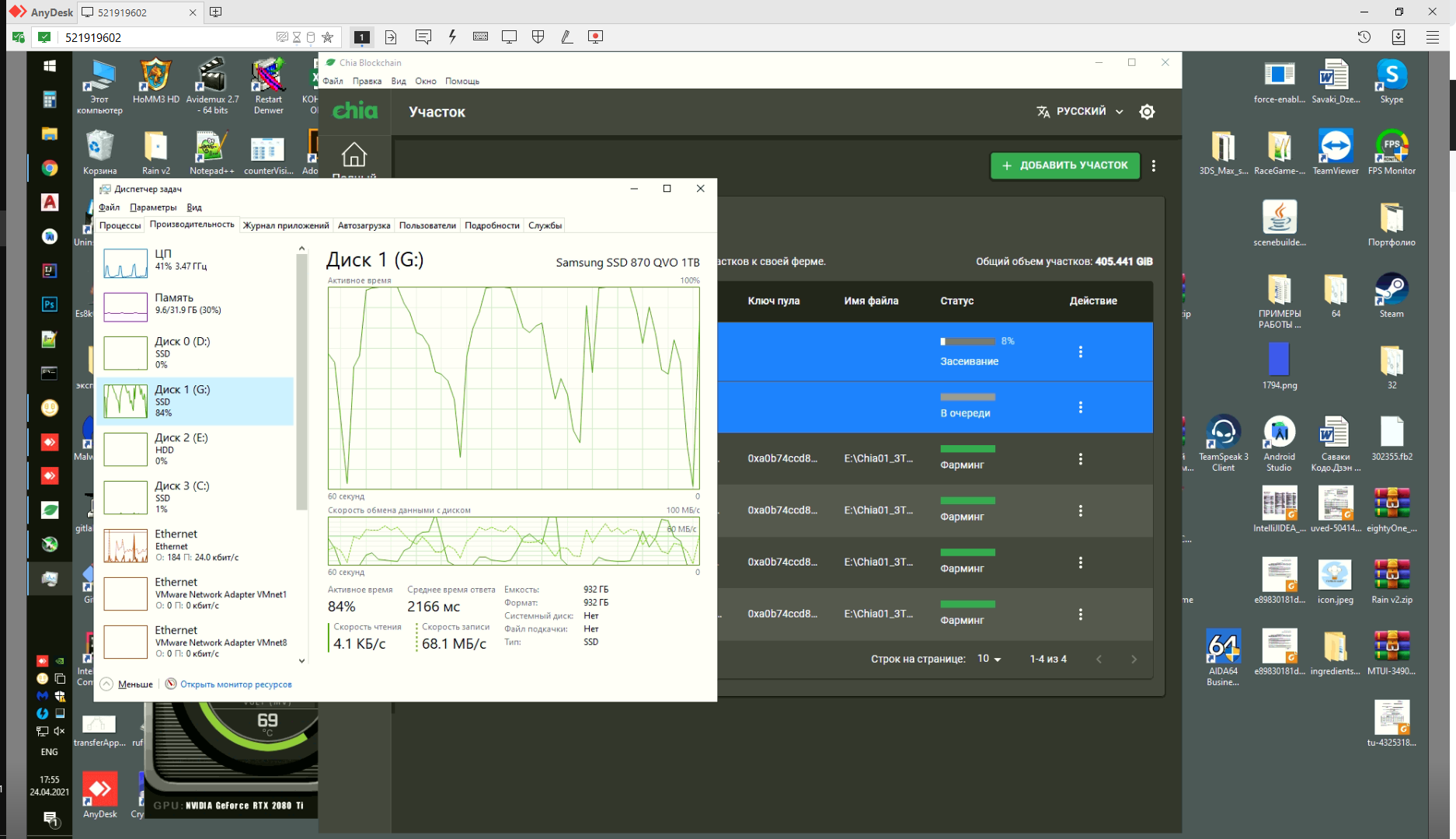Select Диск 3 (C:) in performance sidebar
This screenshot has width=1456, height=839.
(194, 497)
